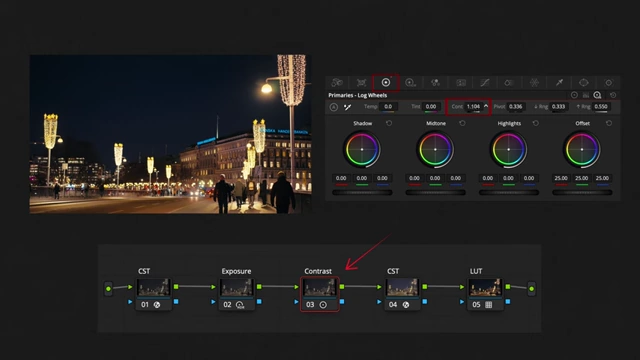The height and width of the screenshot is (360, 640).
Task: Select node 02 Exposure thumbnail
Action: point(237,288)
